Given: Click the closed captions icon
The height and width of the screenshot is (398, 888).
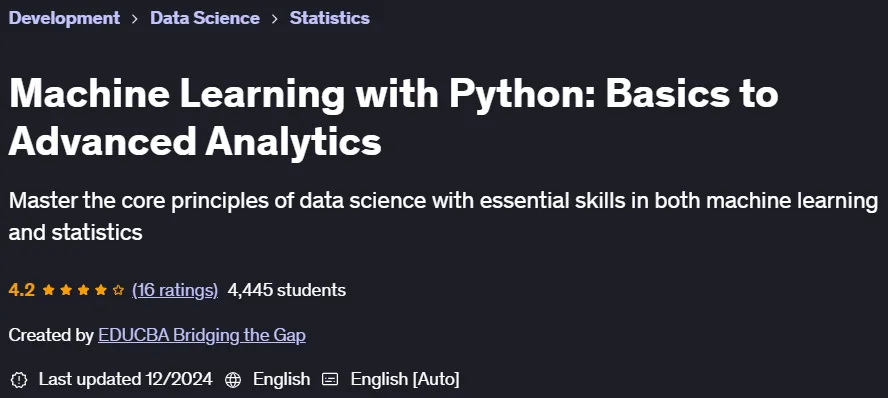Looking at the screenshot, I should pyautogui.click(x=330, y=379).
